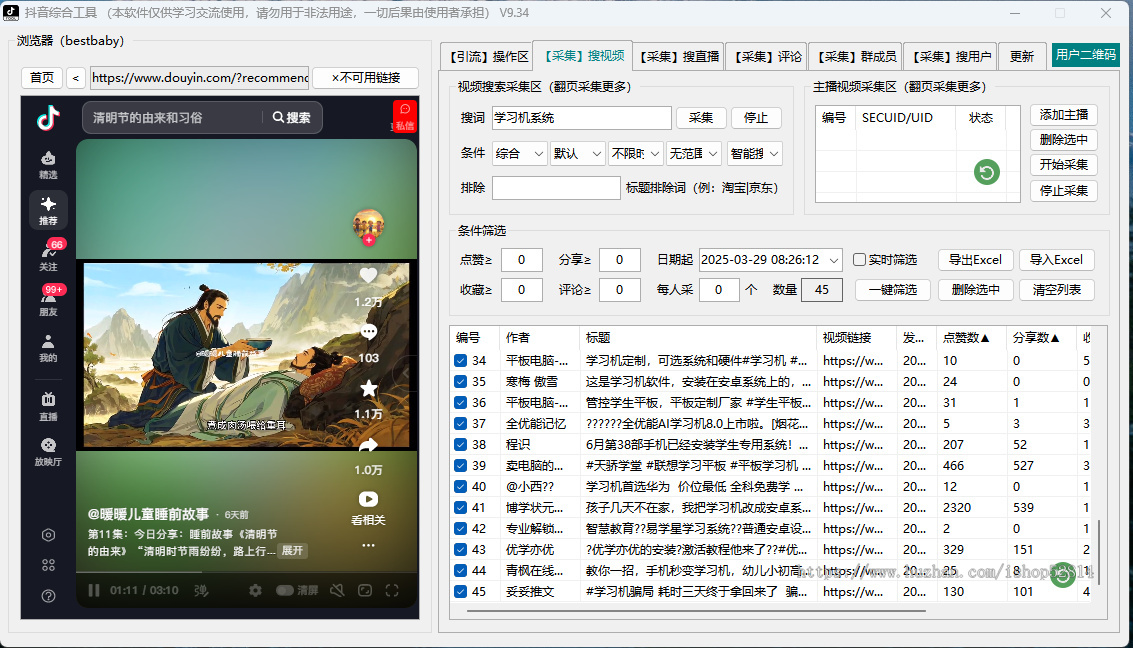The width and height of the screenshot is (1133, 648).
Task: Open the 综合 condition dropdown
Action: tap(520, 153)
